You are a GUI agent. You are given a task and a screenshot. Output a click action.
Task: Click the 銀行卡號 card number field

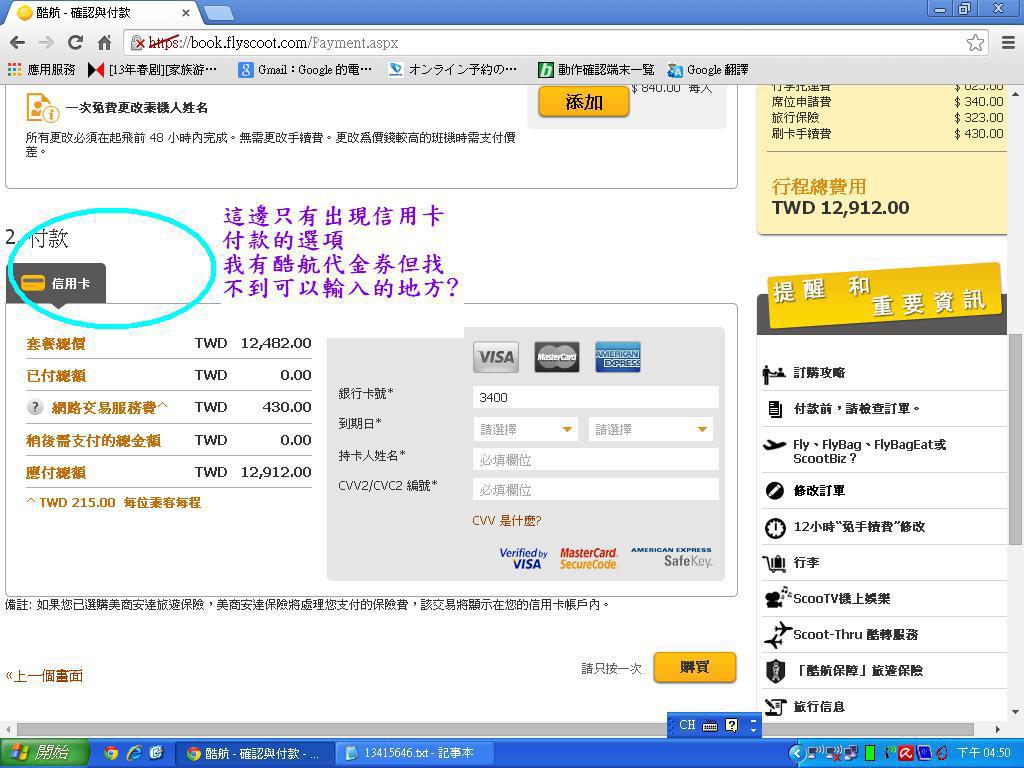[596, 397]
